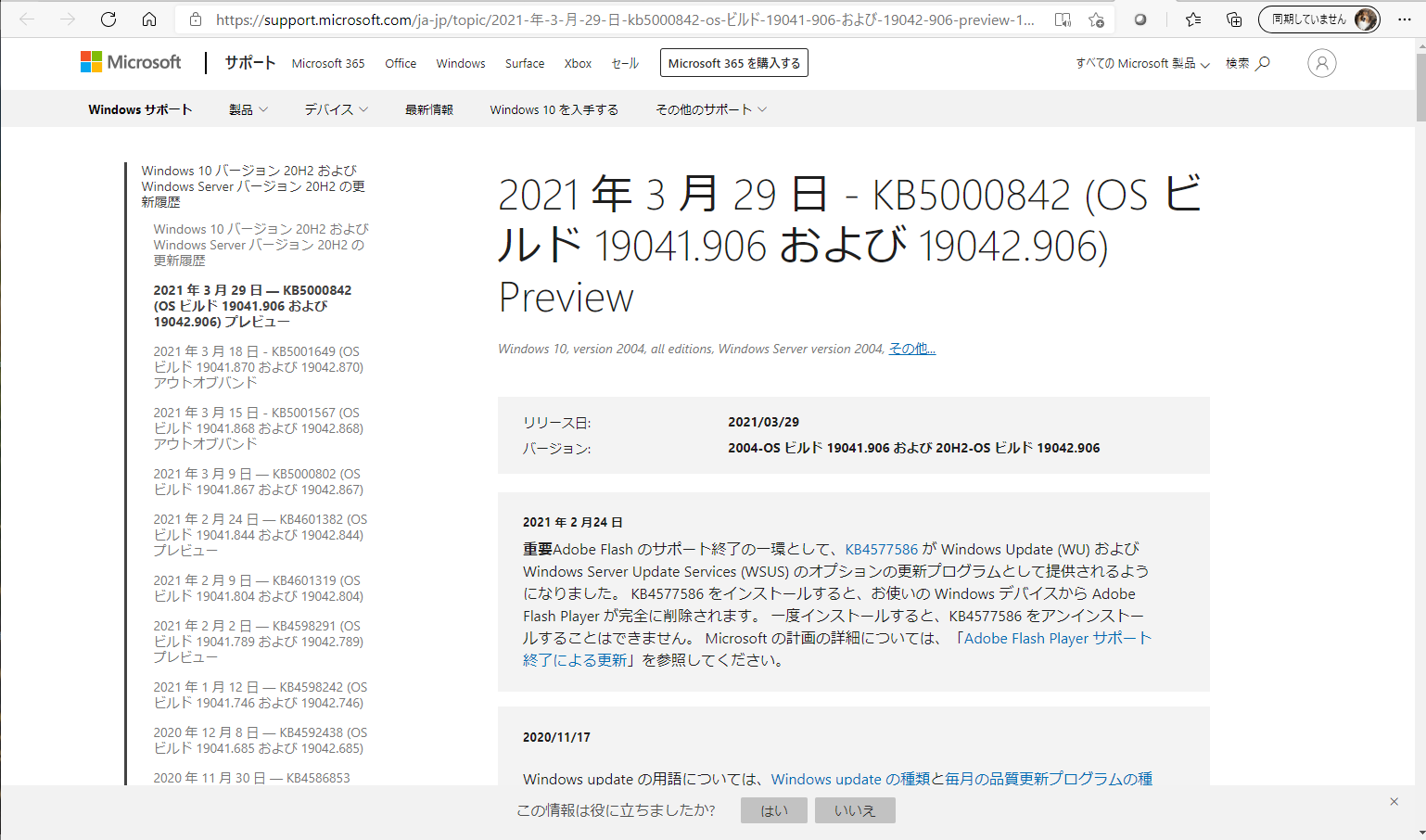This screenshot has width=1426, height=840.
Task: Open セール menu item
Action: coord(625,63)
